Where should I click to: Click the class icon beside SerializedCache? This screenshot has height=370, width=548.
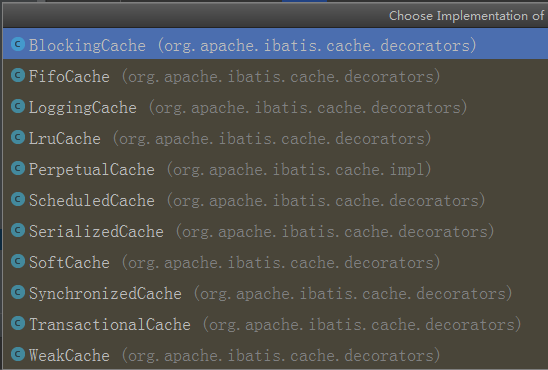click(18, 230)
